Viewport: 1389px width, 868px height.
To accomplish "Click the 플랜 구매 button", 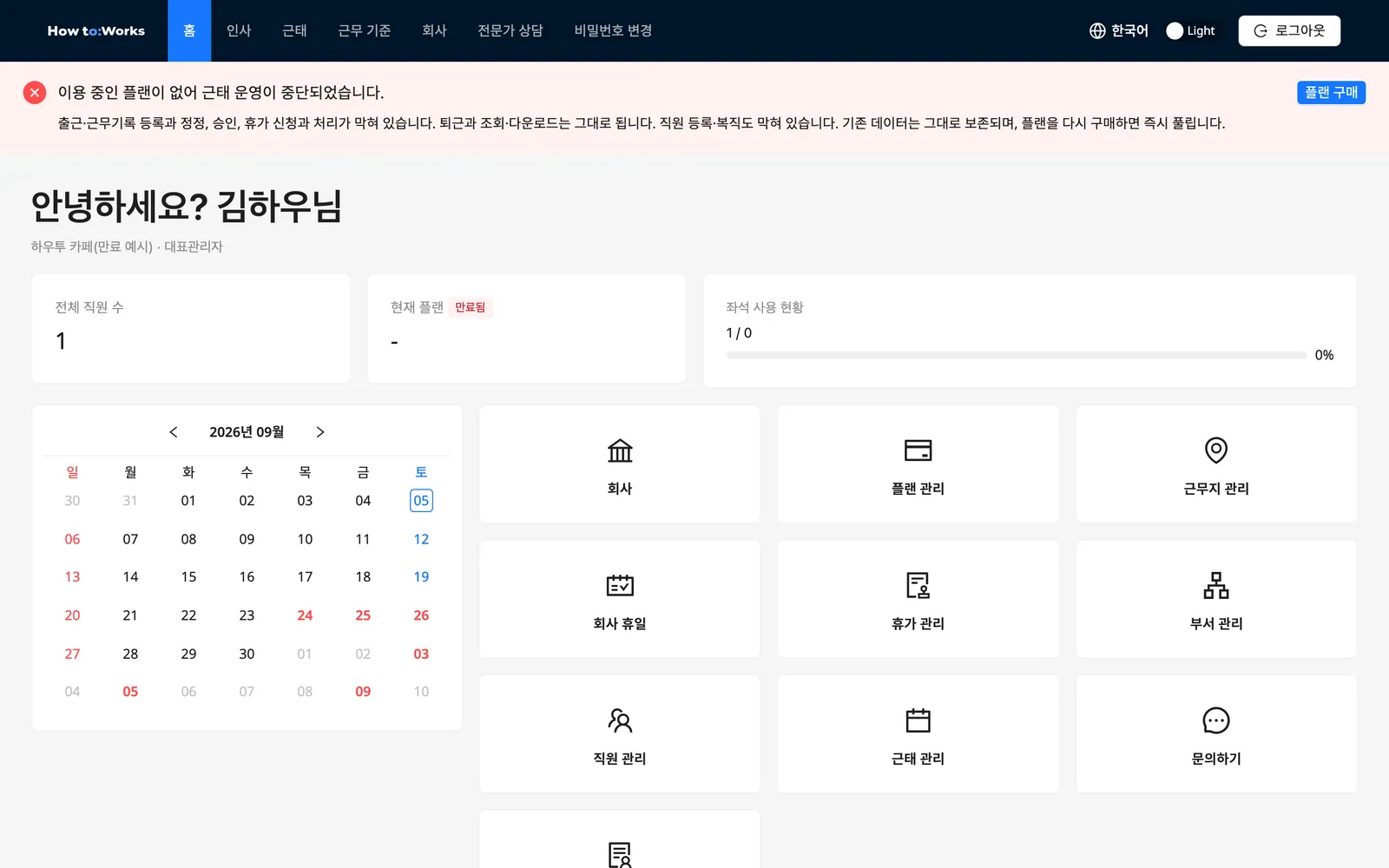I will coord(1331,92).
